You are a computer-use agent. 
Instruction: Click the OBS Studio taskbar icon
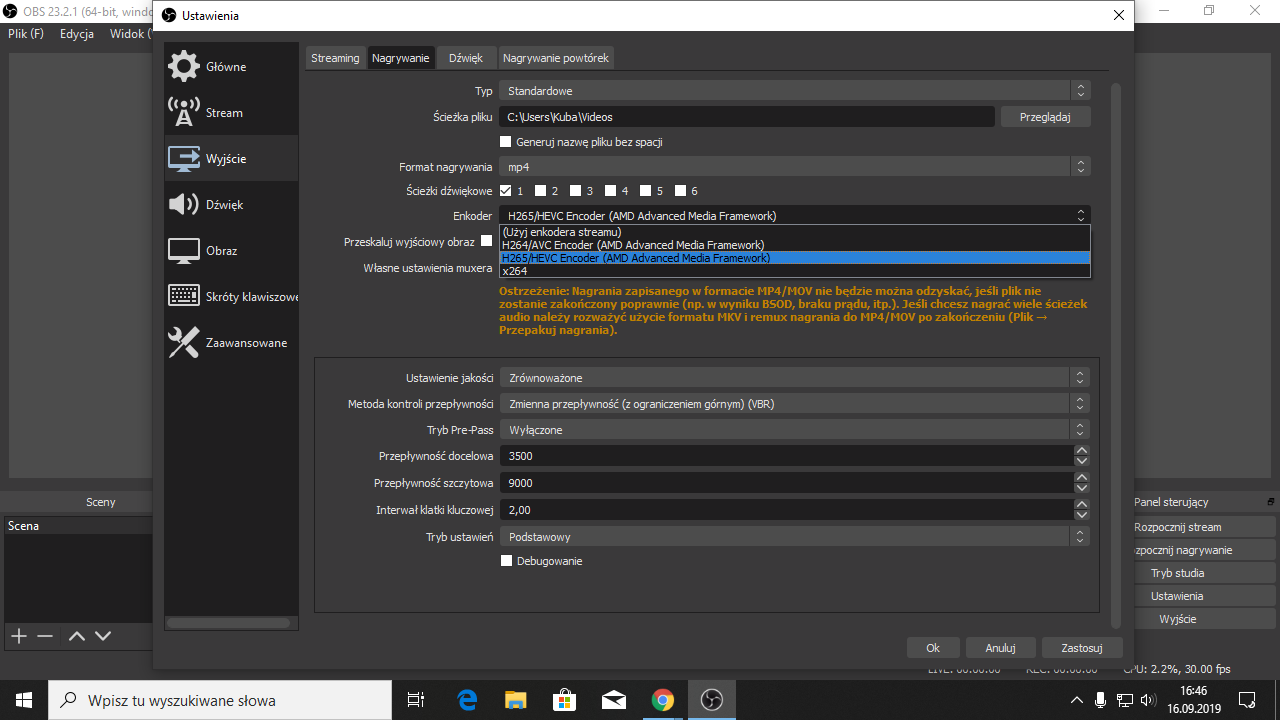pyautogui.click(x=711, y=700)
